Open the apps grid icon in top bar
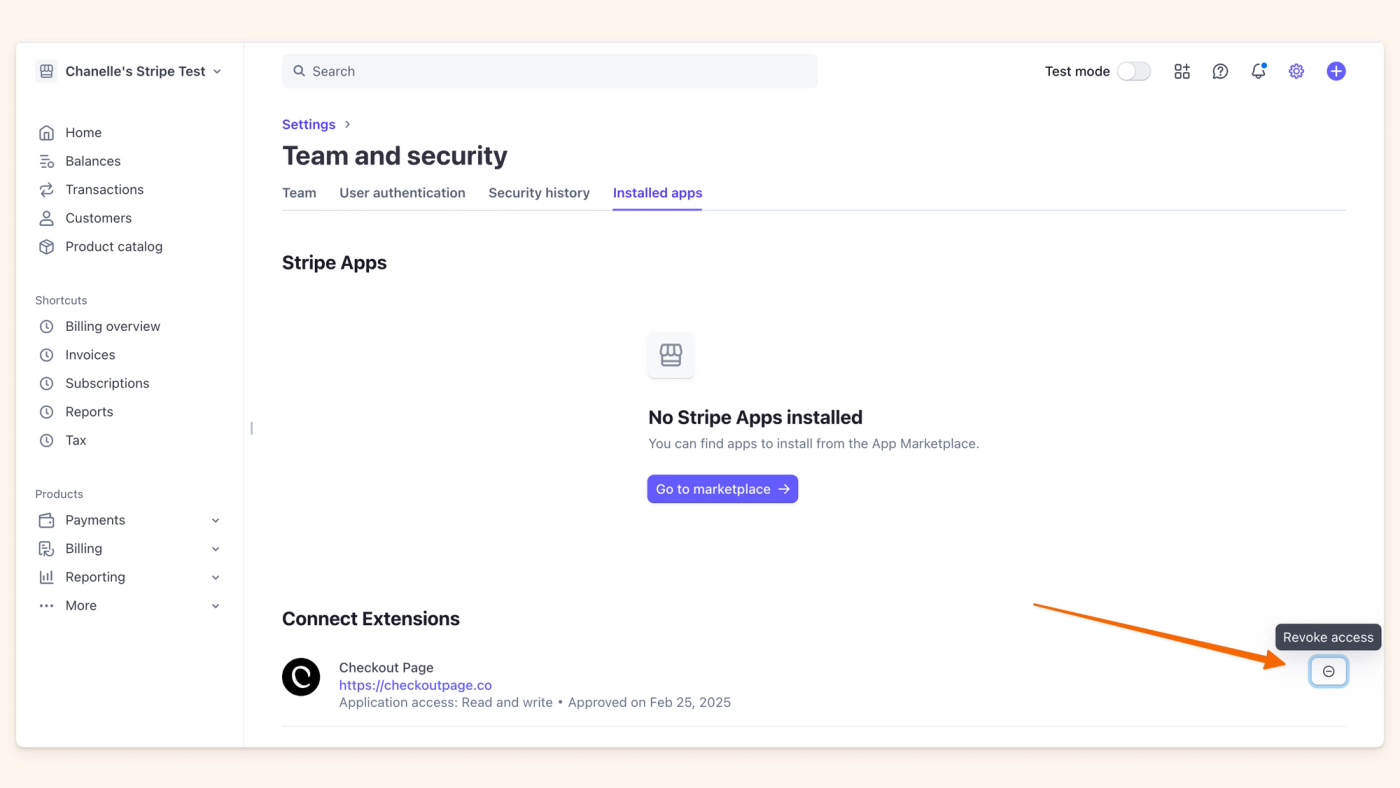Viewport: 1400px width, 788px height. point(1182,71)
